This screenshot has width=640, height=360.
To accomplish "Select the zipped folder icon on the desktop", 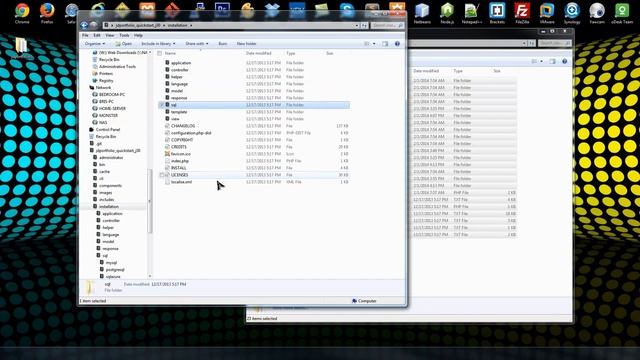I will click(21, 47).
